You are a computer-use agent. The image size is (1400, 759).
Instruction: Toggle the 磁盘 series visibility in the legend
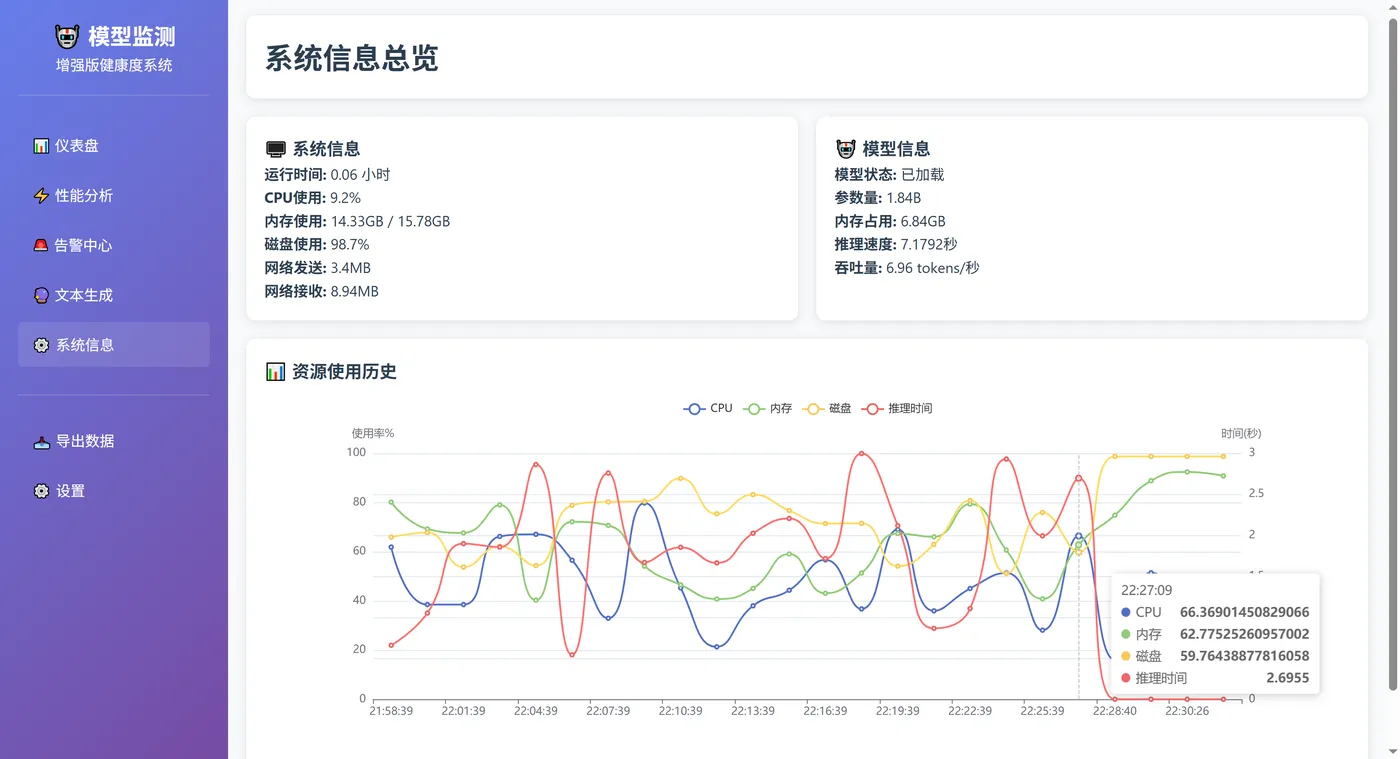(x=827, y=408)
